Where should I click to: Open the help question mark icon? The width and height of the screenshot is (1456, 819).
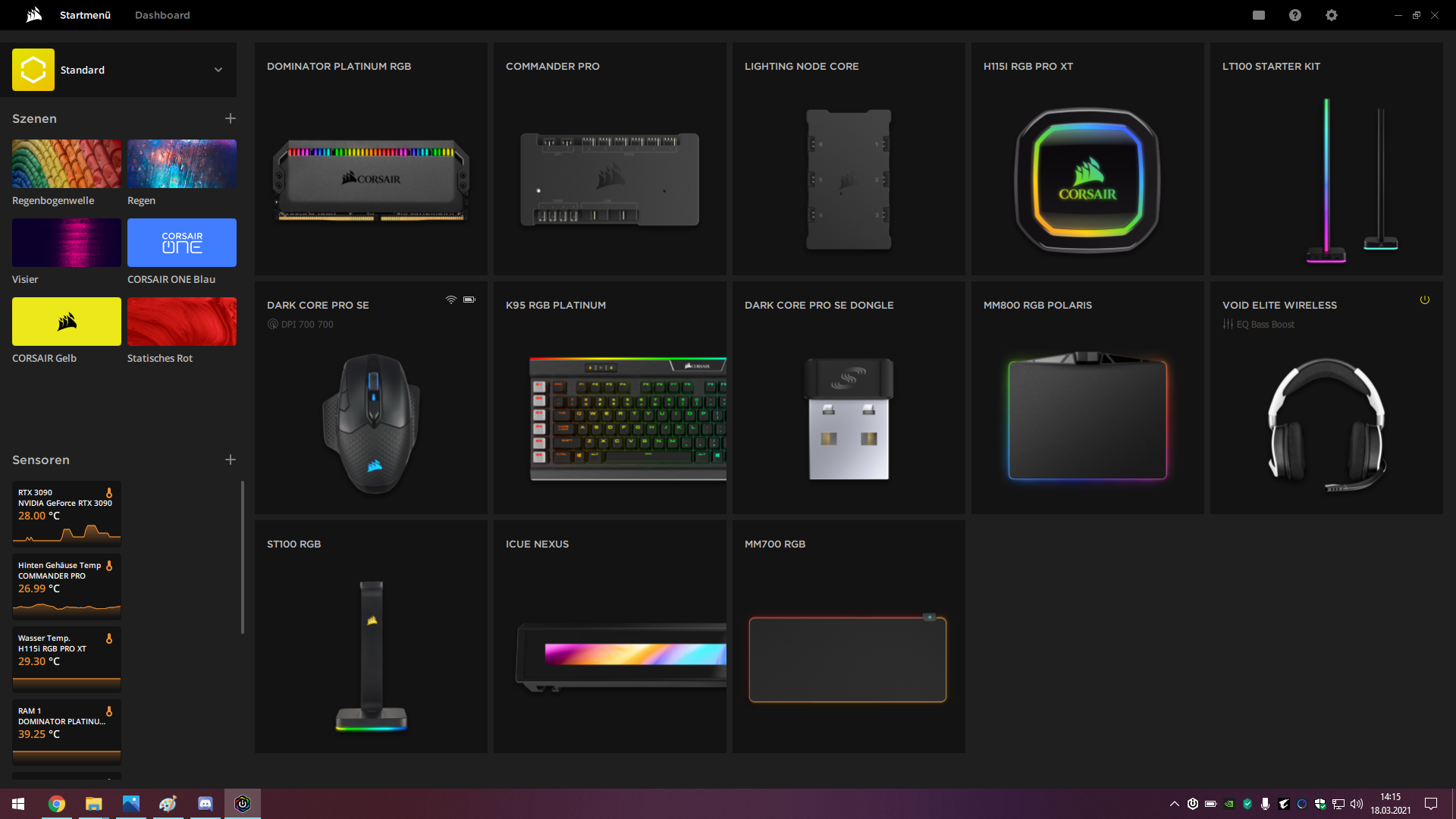pyautogui.click(x=1295, y=15)
